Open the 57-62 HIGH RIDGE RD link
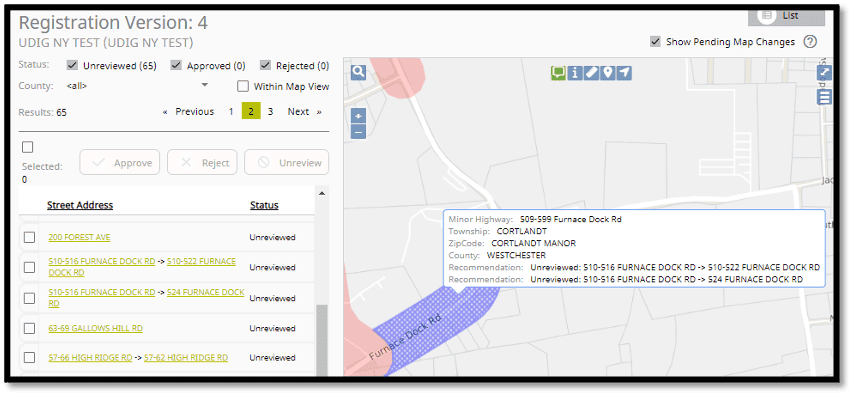This screenshot has width=849, height=395. point(186,358)
